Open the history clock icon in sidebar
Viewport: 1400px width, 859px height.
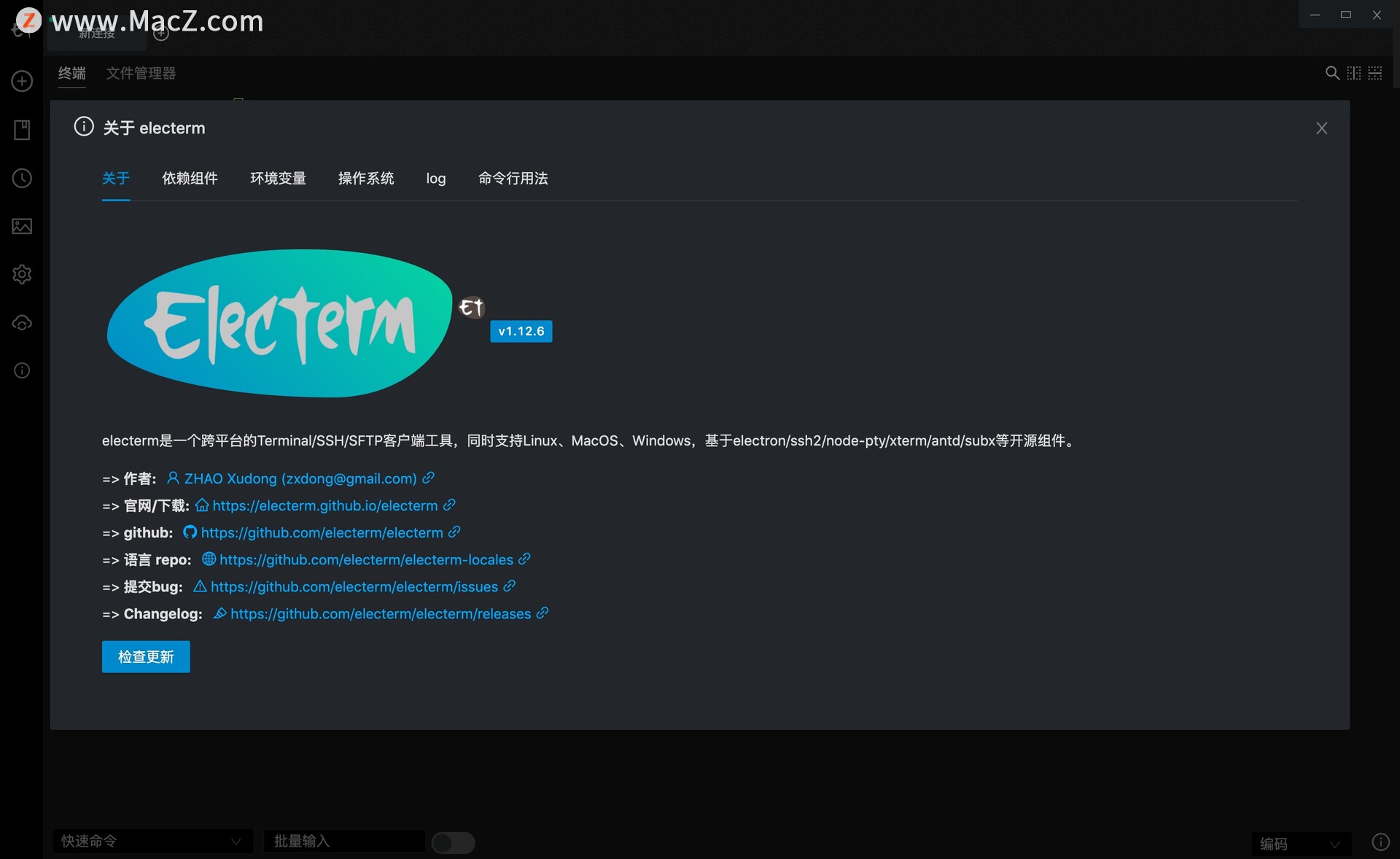(22, 178)
